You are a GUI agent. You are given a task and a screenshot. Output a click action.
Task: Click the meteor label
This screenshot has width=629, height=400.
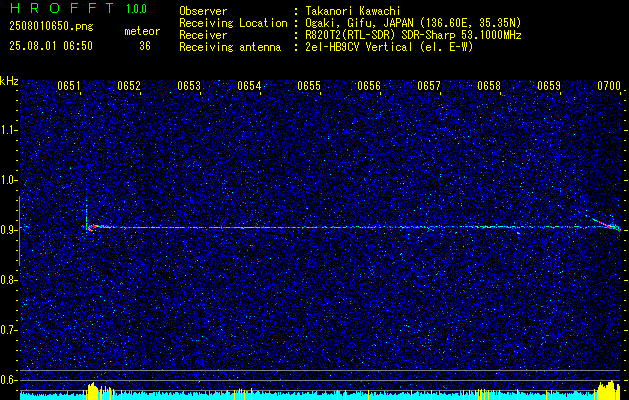pyautogui.click(x=142, y=31)
